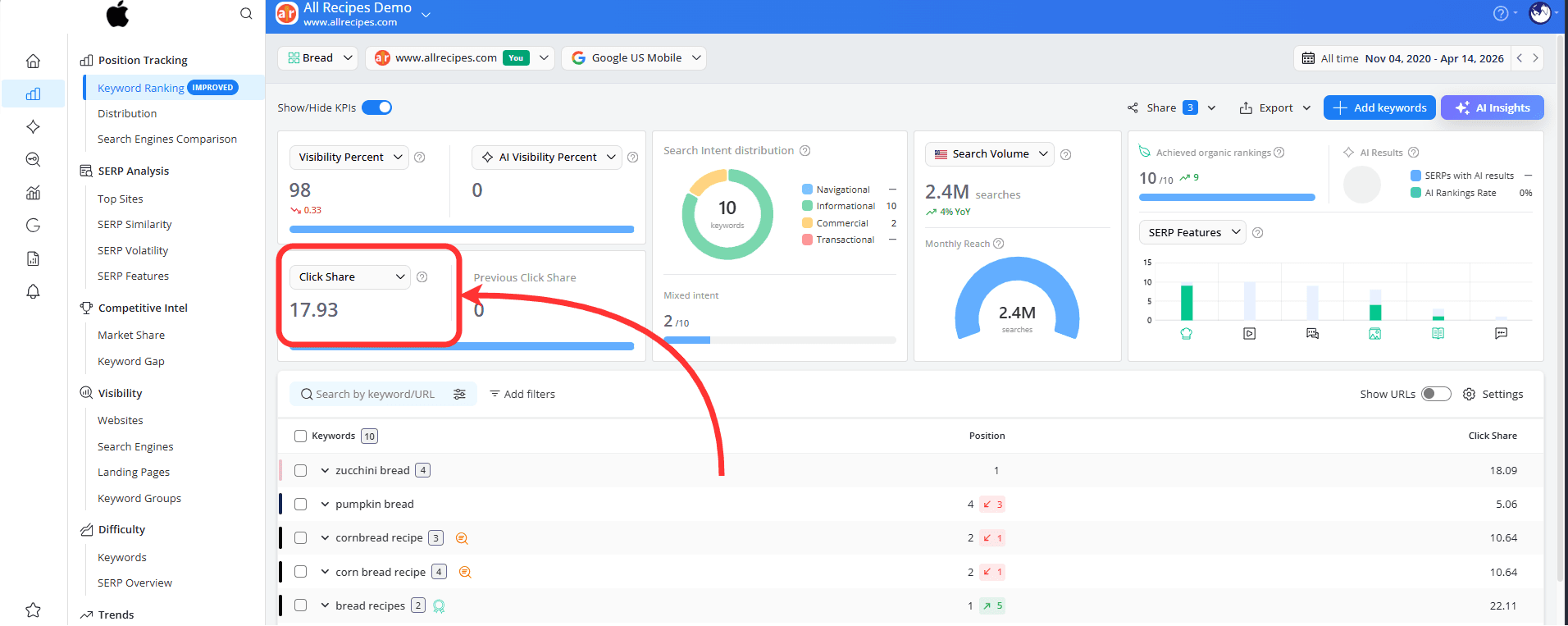
Task: Click the Export button
Action: (1275, 107)
